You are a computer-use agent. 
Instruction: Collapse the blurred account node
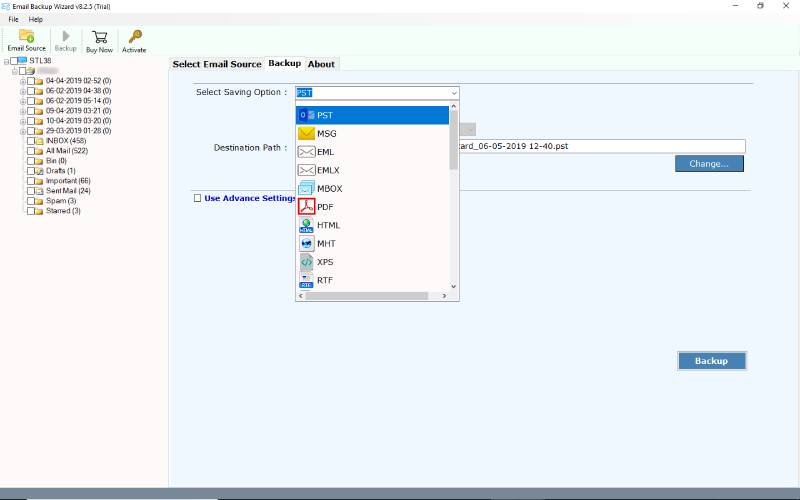tap(15, 71)
